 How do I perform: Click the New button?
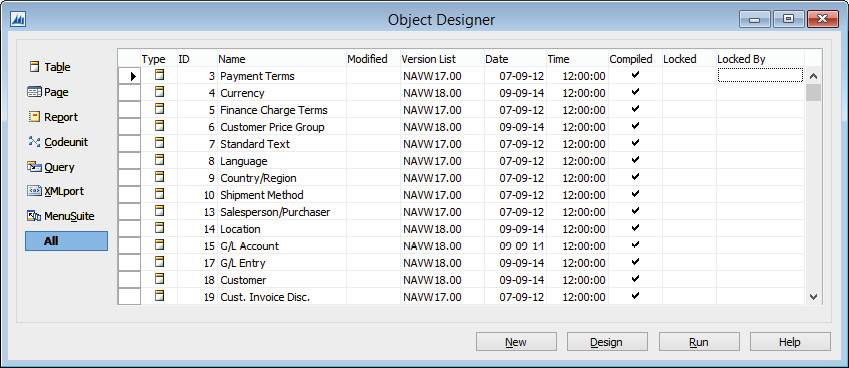coord(516,342)
